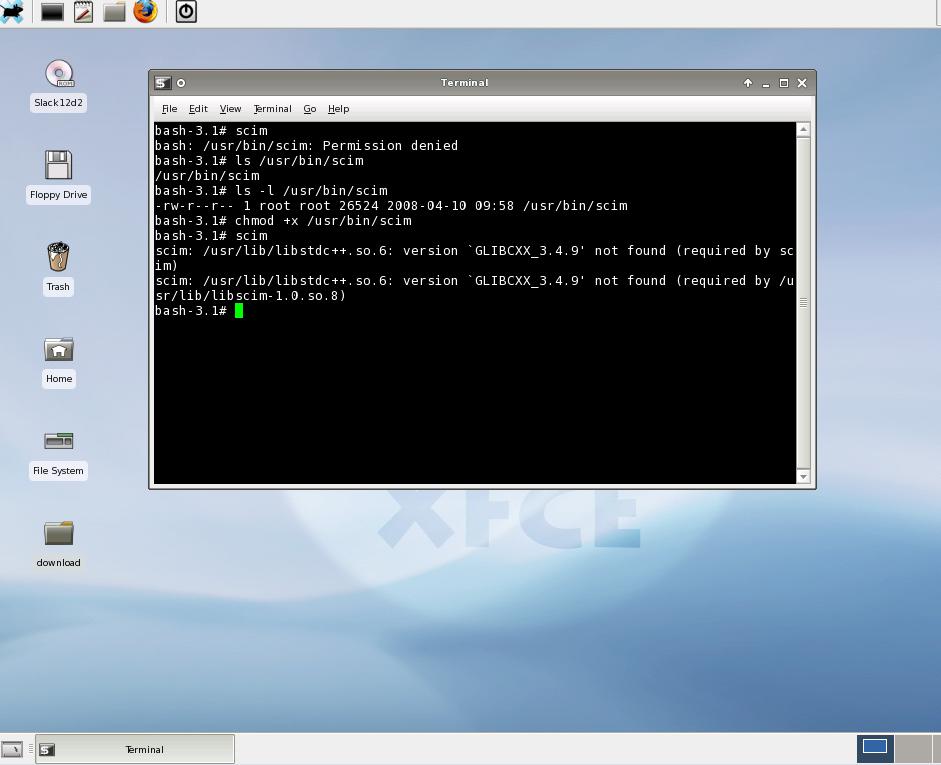Open the Go menu in Terminal

click(x=310, y=109)
